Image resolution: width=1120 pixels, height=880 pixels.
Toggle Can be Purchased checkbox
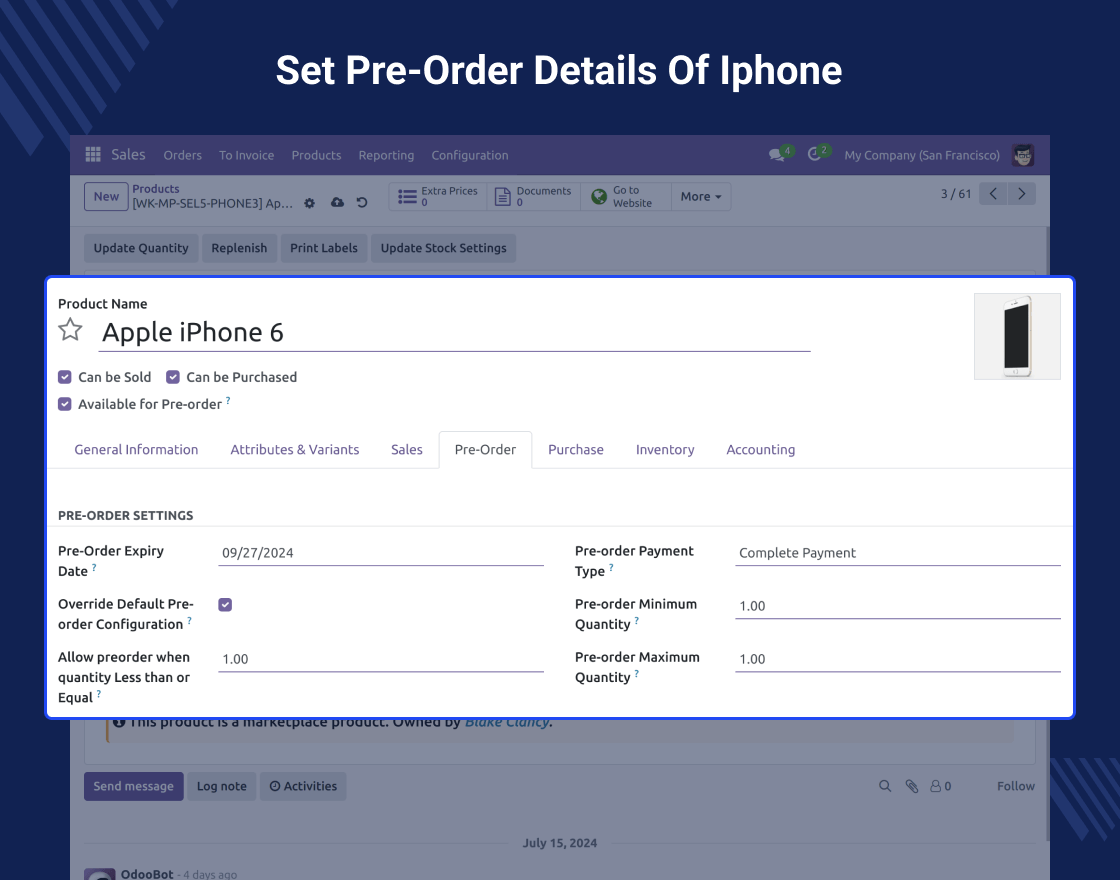(x=173, y=377)
